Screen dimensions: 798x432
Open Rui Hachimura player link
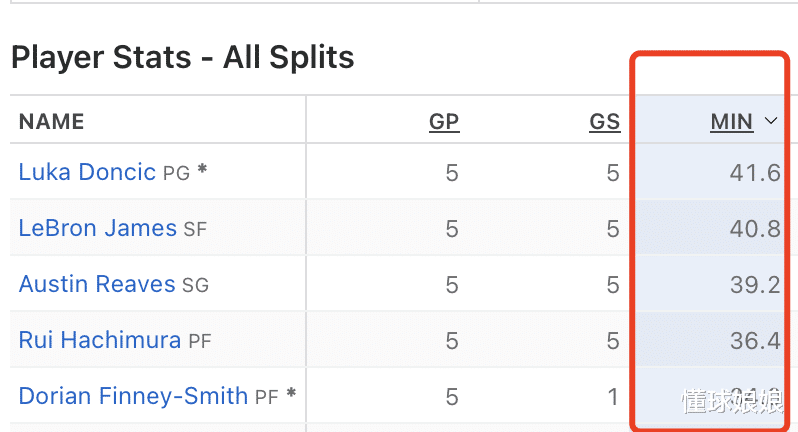[x=100, y=340]
